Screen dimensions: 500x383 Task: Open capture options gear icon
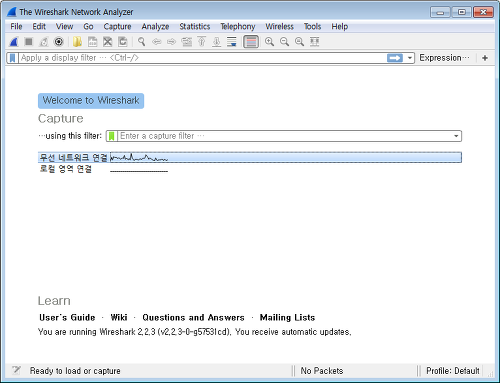pos(59,42)
